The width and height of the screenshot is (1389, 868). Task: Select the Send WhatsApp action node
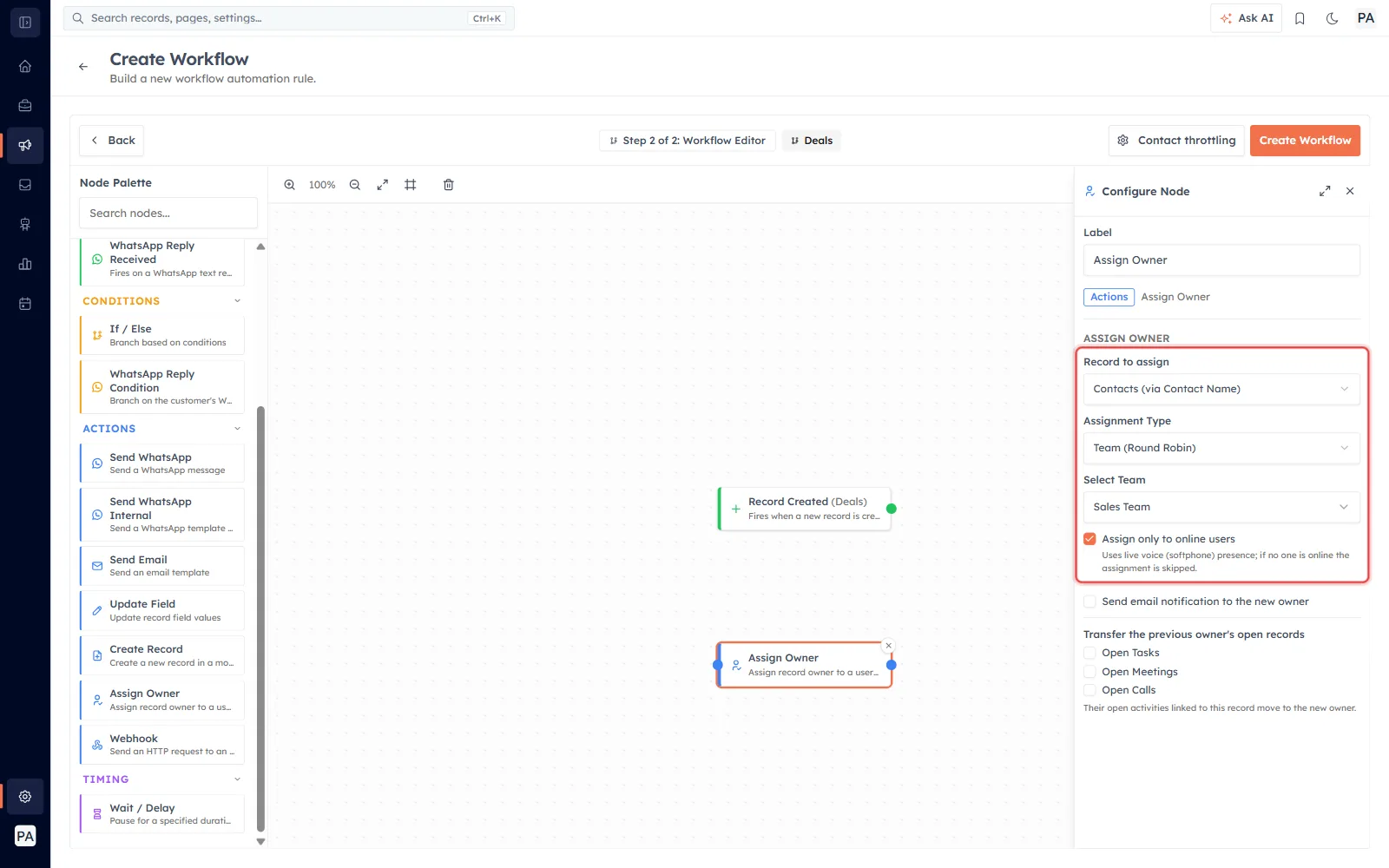162,464
